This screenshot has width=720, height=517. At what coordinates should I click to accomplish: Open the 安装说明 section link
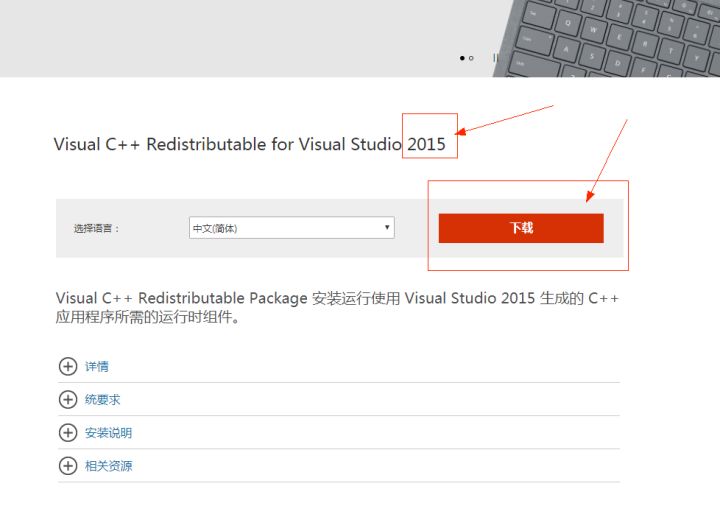pyautogui.click(x=108, y=432)
